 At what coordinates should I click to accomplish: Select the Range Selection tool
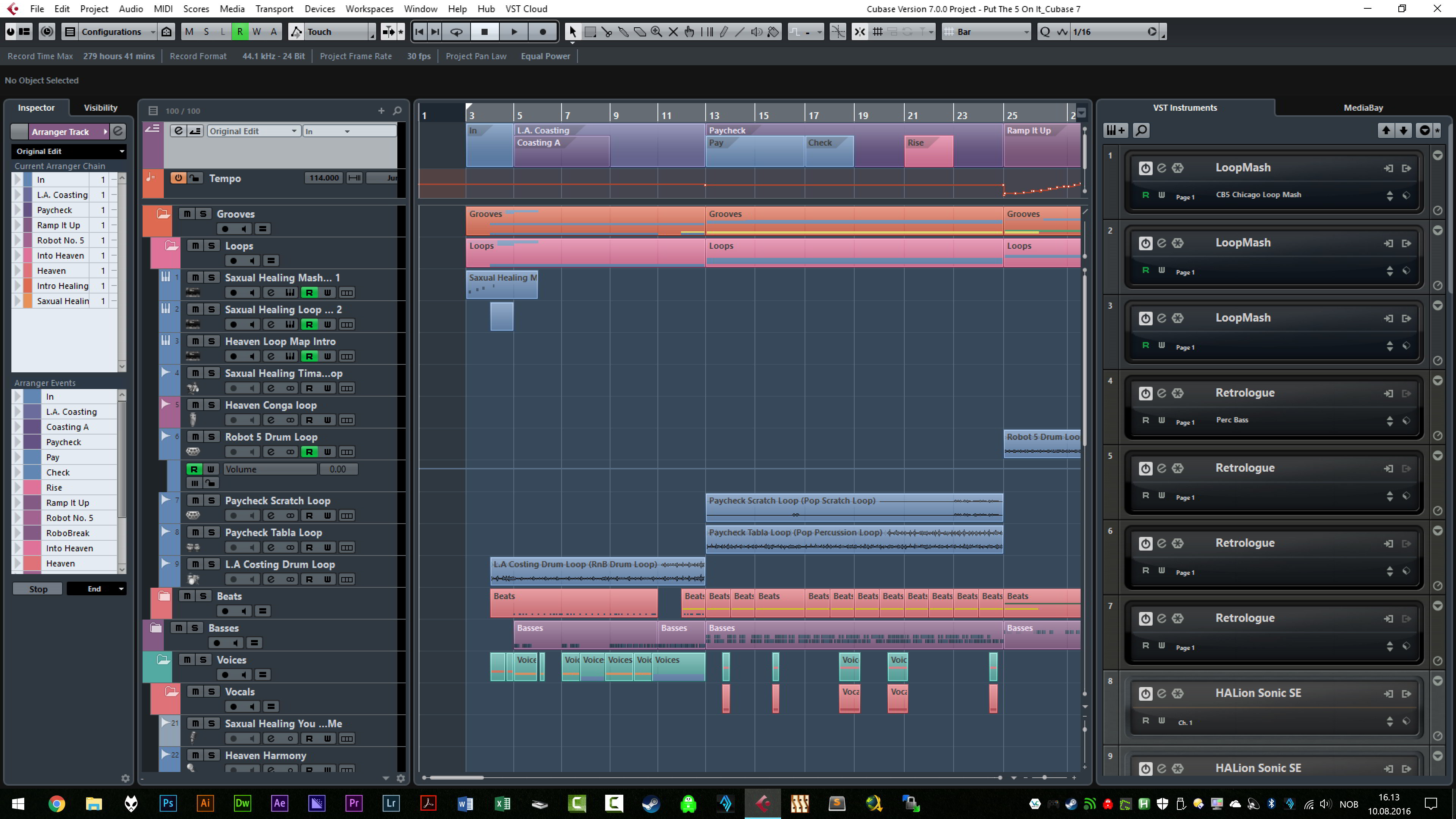point(590,31)
